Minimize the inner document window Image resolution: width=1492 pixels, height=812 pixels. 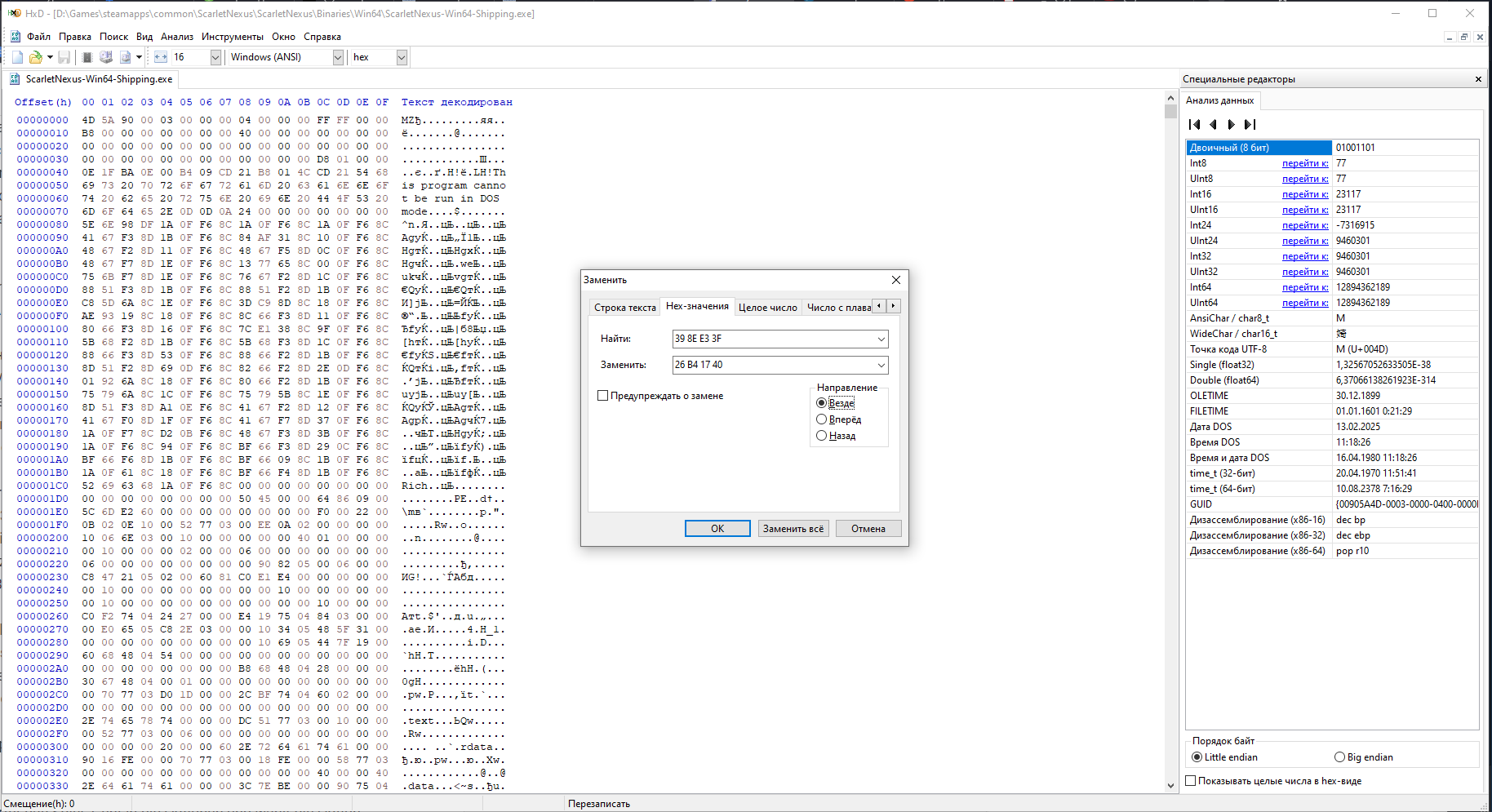click(x=1450, y=38)
